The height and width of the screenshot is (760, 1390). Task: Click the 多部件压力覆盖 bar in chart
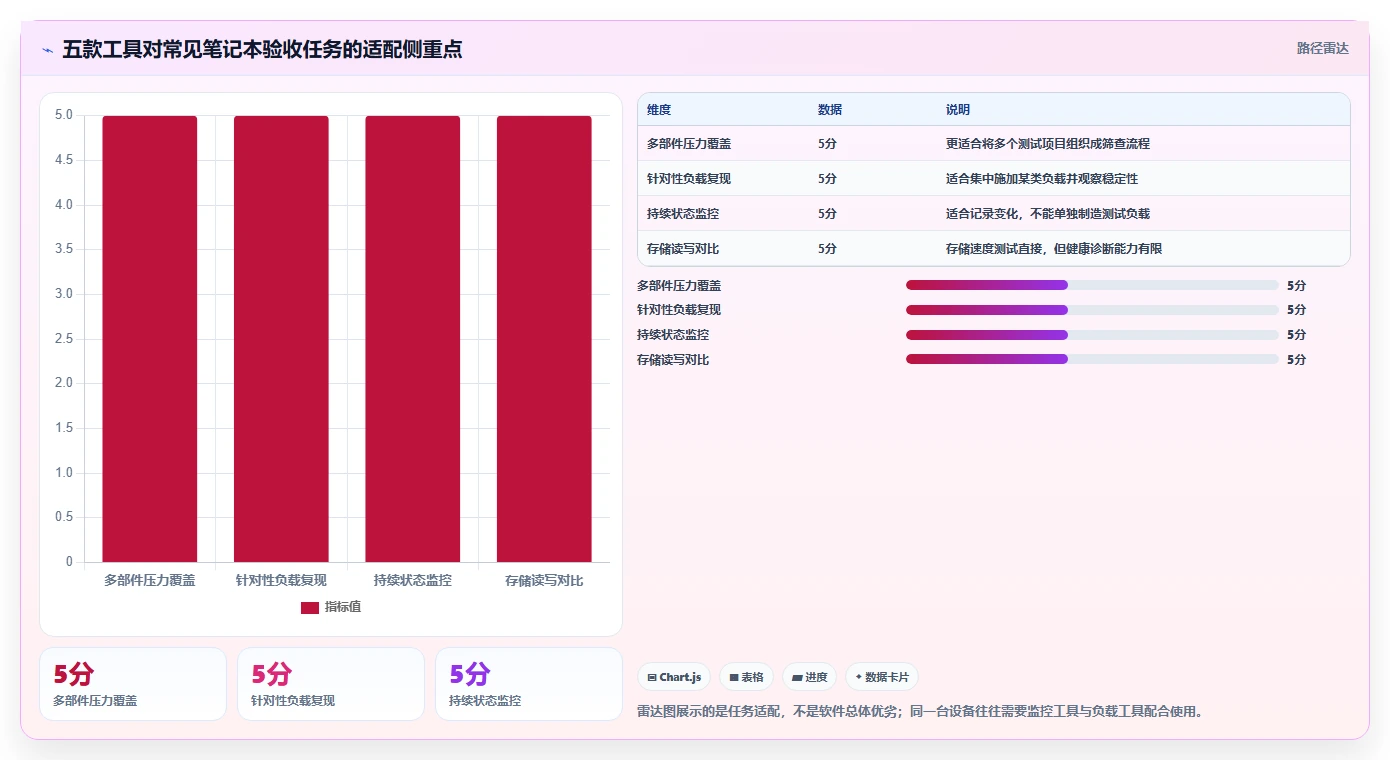click(x=150, y=339)
